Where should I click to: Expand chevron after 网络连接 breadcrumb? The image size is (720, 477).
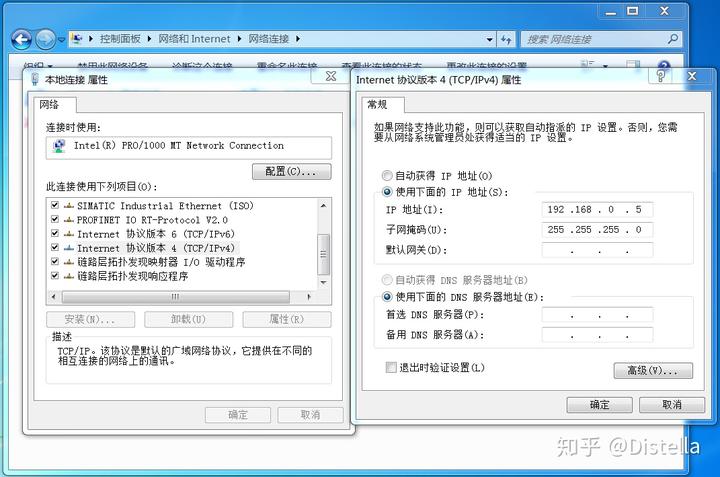(x=298, y=39)
